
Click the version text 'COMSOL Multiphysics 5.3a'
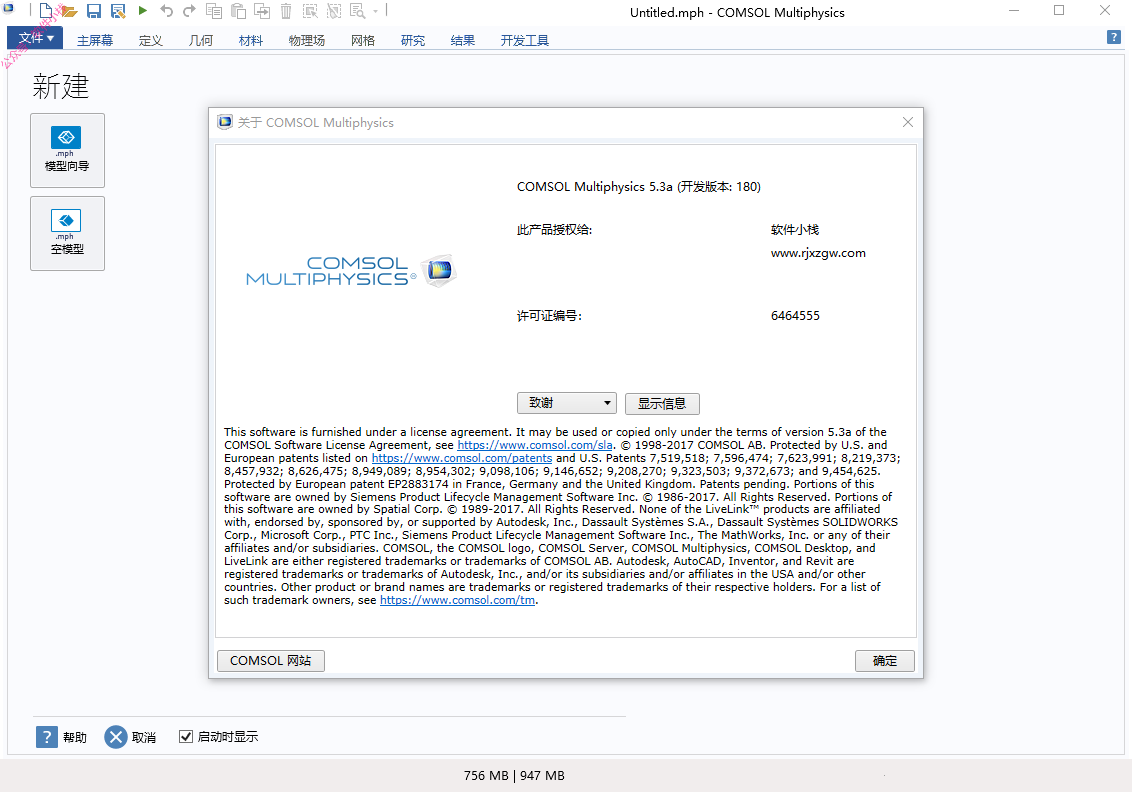[595, 187]
